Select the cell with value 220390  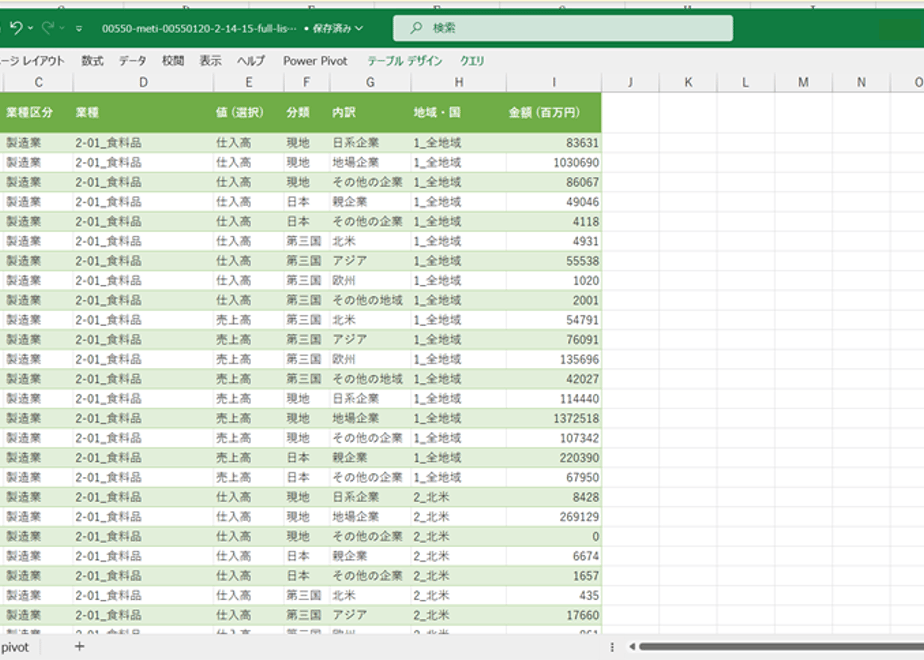tap(554, 457)
